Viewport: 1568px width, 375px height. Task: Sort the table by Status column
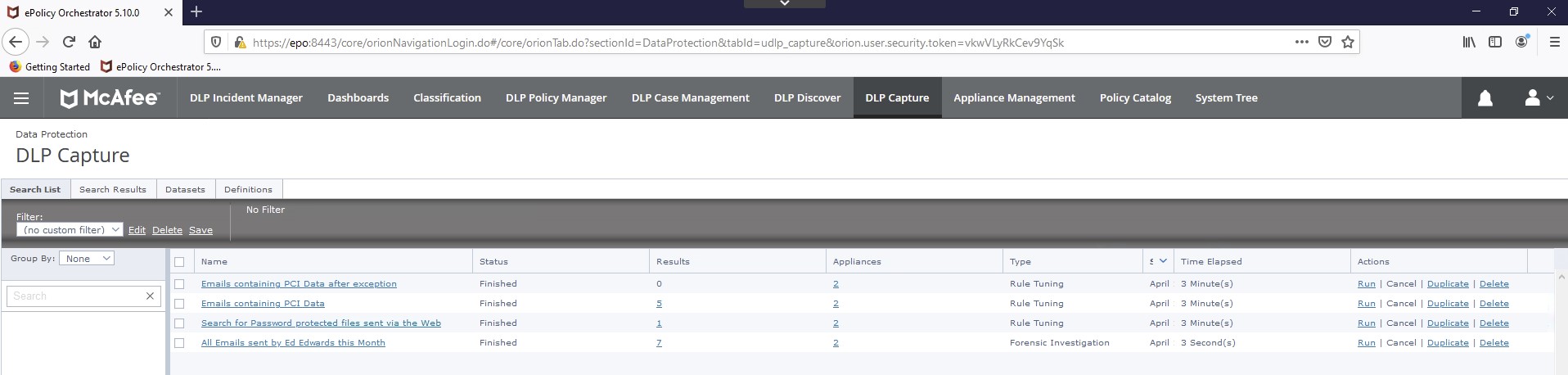(x=493, y=262)
